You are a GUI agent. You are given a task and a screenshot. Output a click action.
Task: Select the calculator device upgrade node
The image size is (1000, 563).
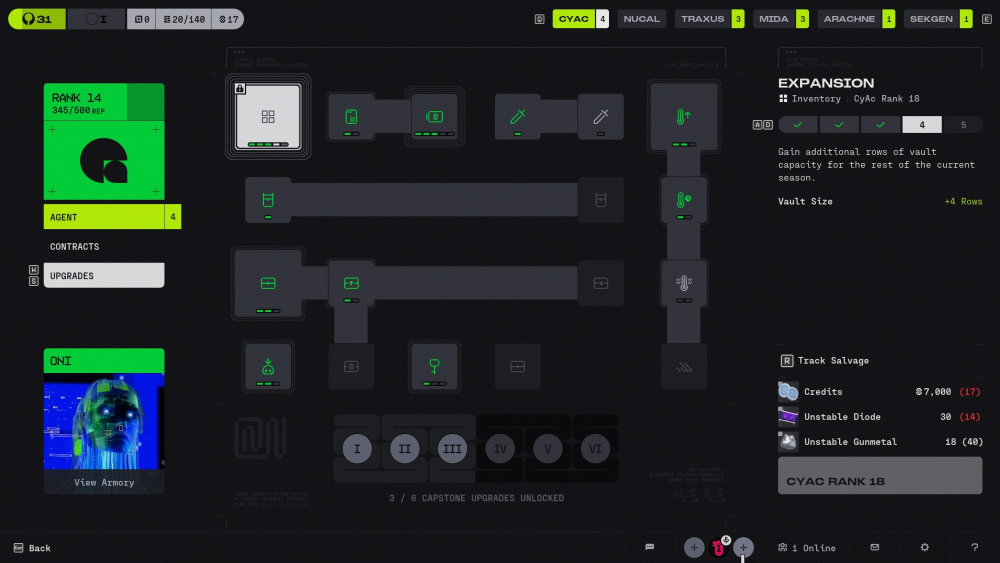tap(351, 117)
